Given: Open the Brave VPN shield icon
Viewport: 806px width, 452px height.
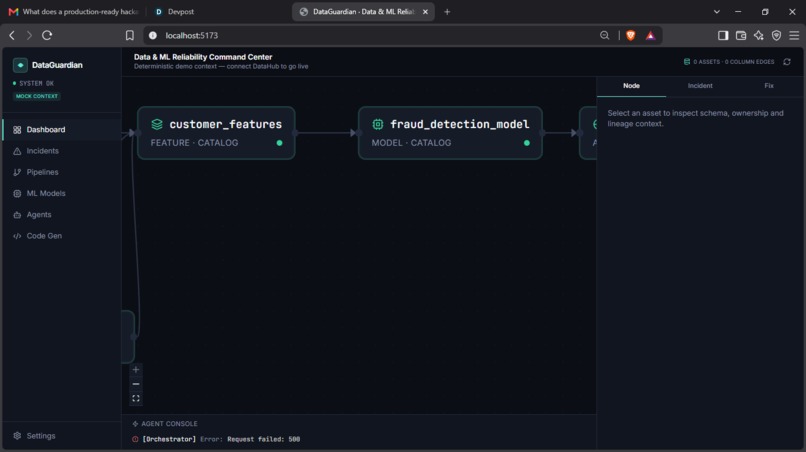Looking at the screenshot, I should tap(776, 35).
